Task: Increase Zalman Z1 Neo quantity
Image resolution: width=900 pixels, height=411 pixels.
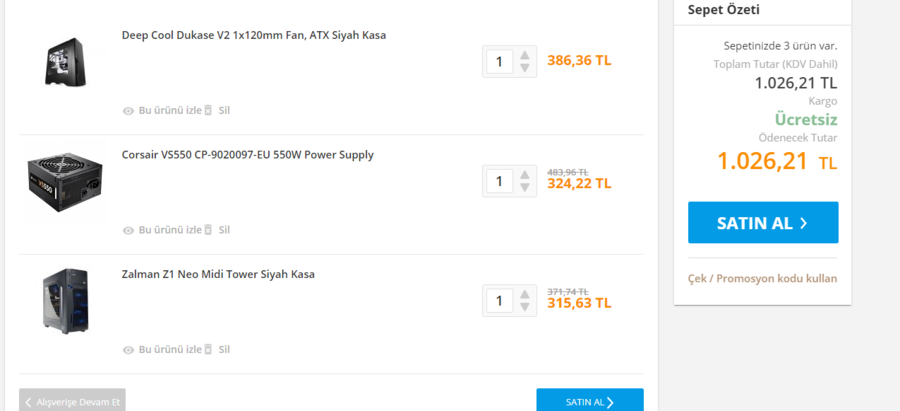Action: pyautogui.click(x=525, y=294)
